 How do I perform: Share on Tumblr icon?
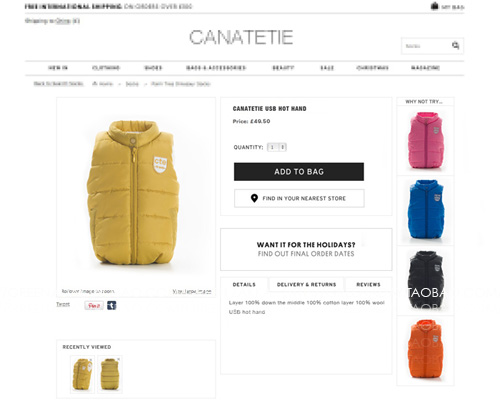[112, 305]
